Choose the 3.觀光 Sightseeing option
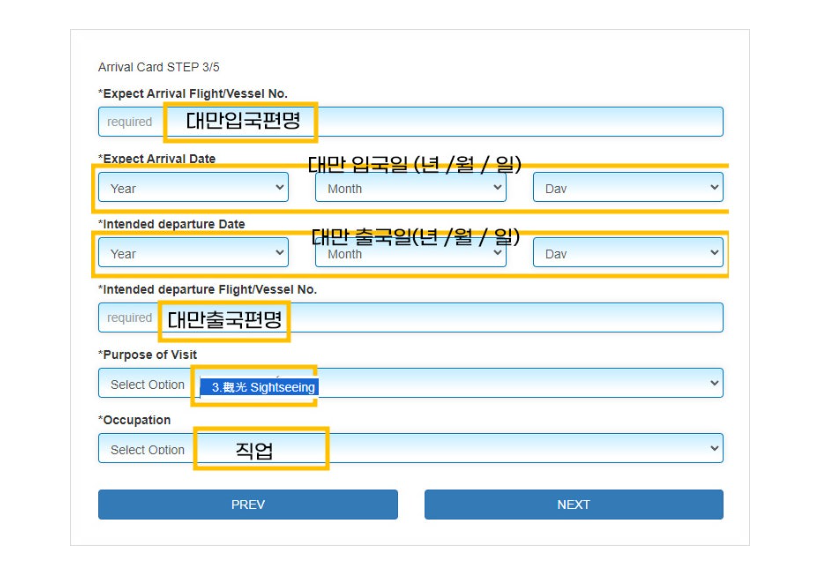Image resolution: width=836 pixels, height=565 pixels. [260, 387]
